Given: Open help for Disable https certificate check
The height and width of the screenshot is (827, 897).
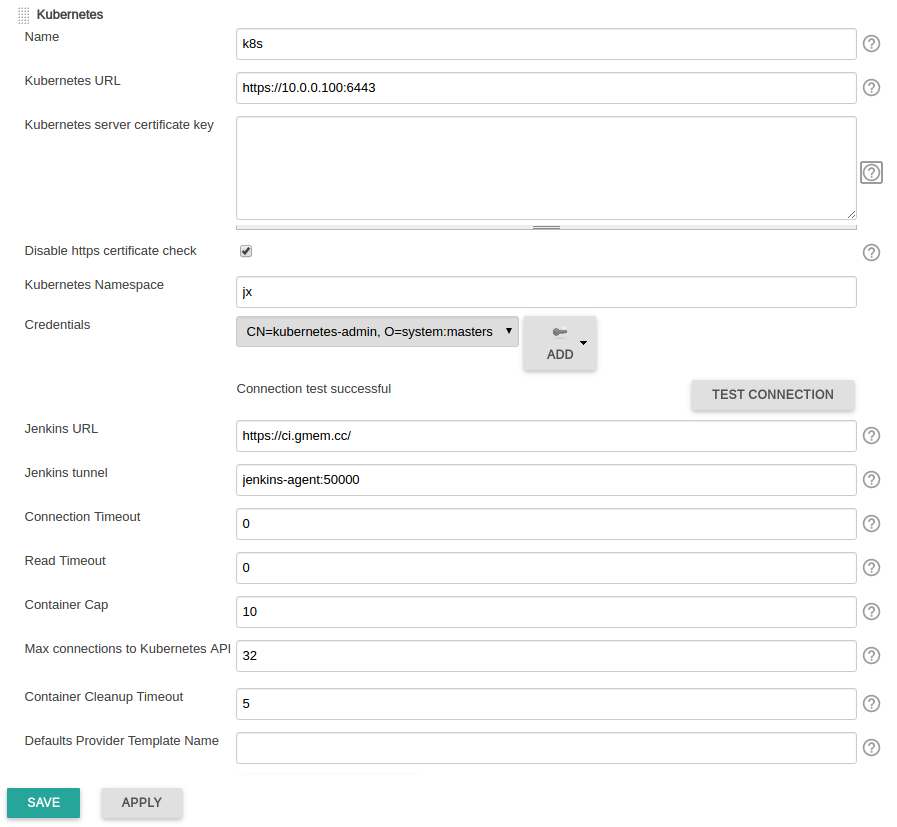Looking at the screenshot, I should 871,252.
